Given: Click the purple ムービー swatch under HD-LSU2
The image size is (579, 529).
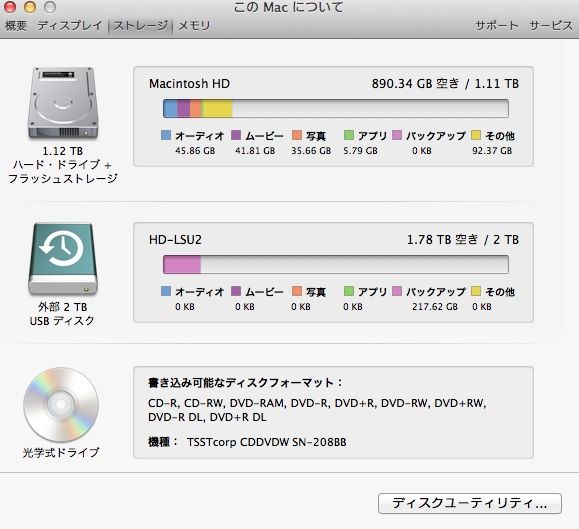Looking at the screenshot, I should [236, 291].
